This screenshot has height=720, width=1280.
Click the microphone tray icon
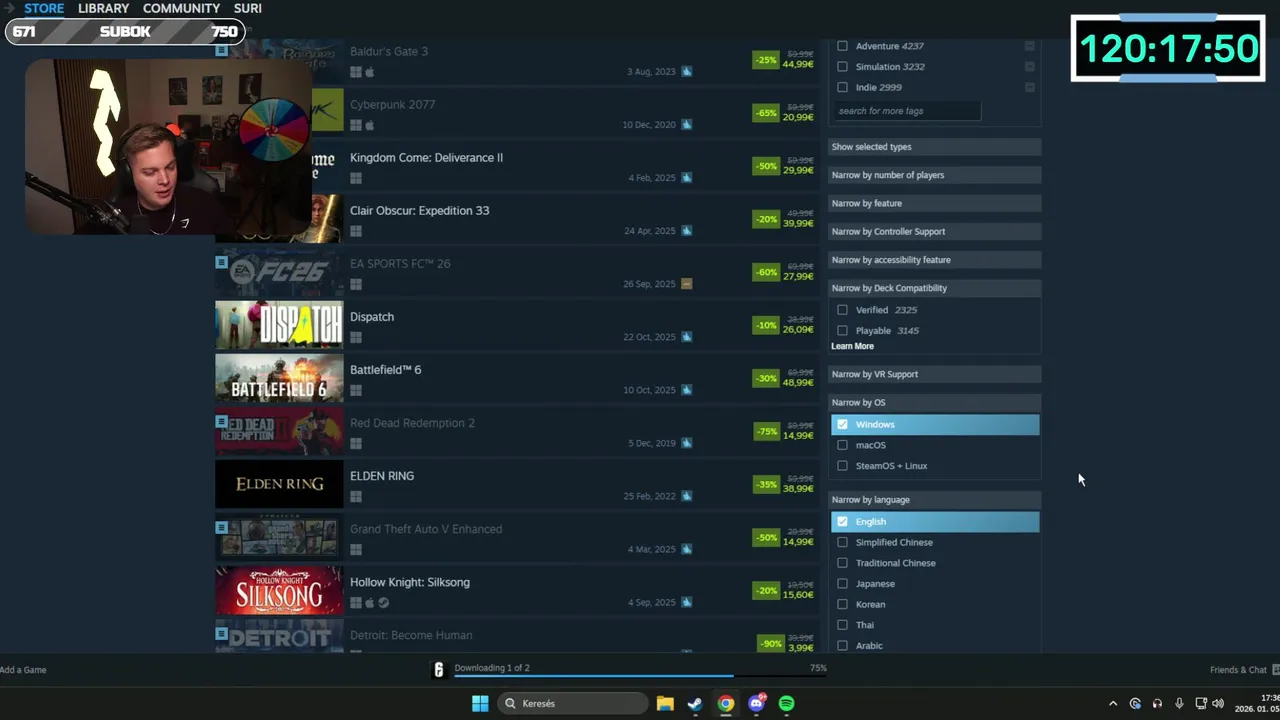pos(1179,704)
